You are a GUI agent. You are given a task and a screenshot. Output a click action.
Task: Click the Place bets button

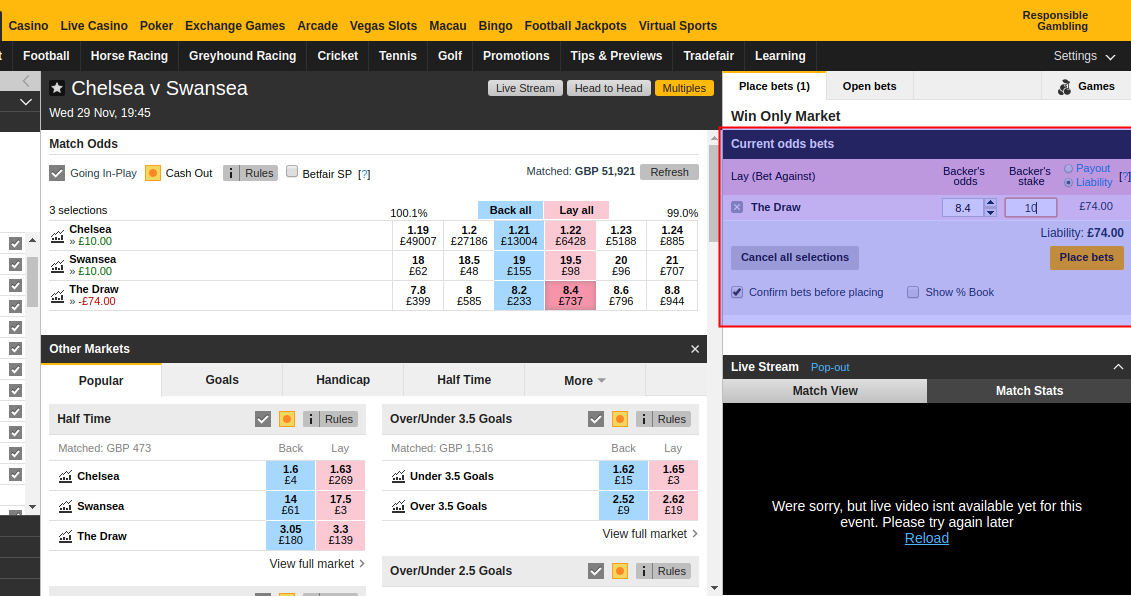1086,258
